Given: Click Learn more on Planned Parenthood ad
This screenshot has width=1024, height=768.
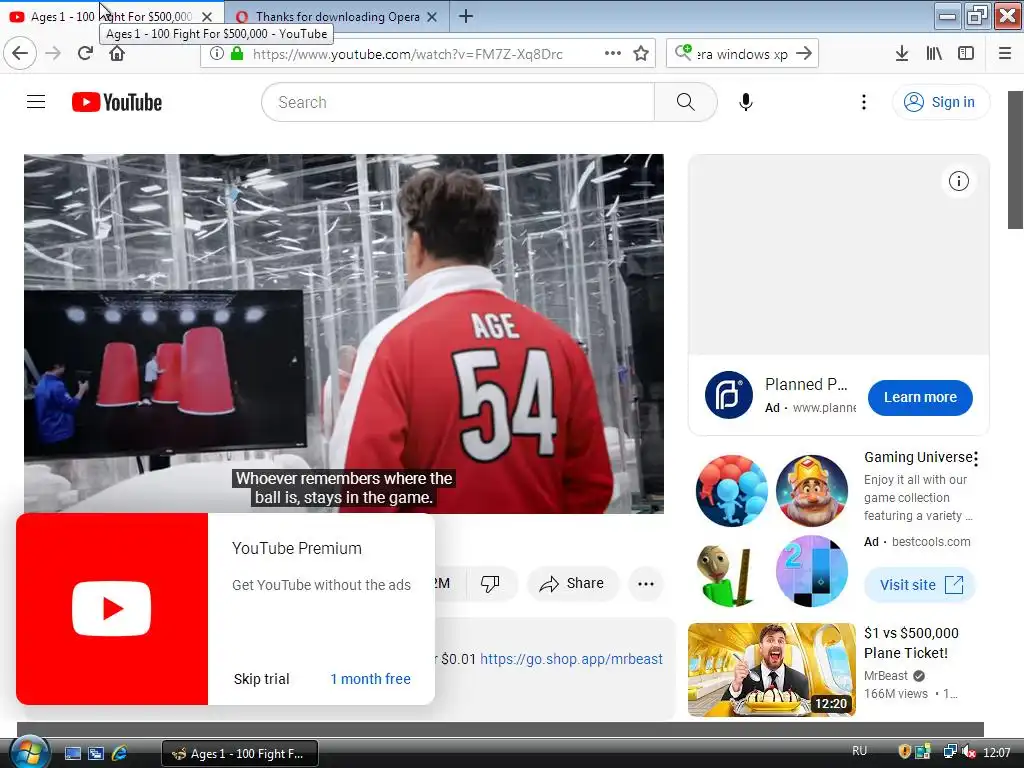Looking at the screenshot, I should tap(920, 397).
